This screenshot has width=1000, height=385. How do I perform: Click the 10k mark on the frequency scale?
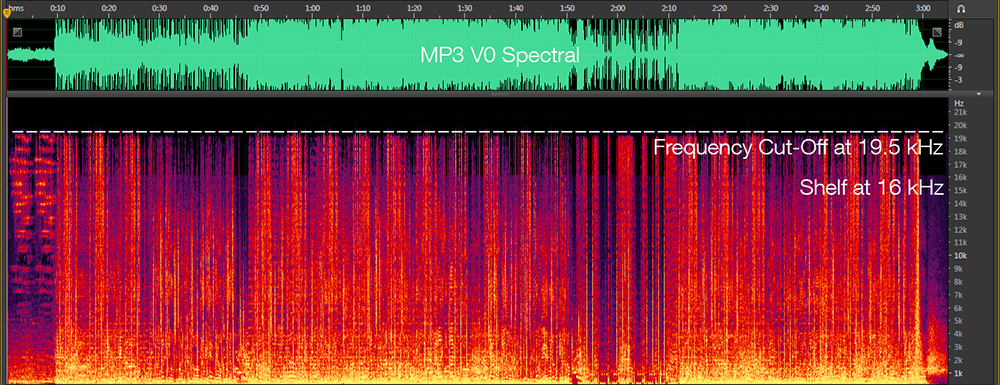[960, 256]
